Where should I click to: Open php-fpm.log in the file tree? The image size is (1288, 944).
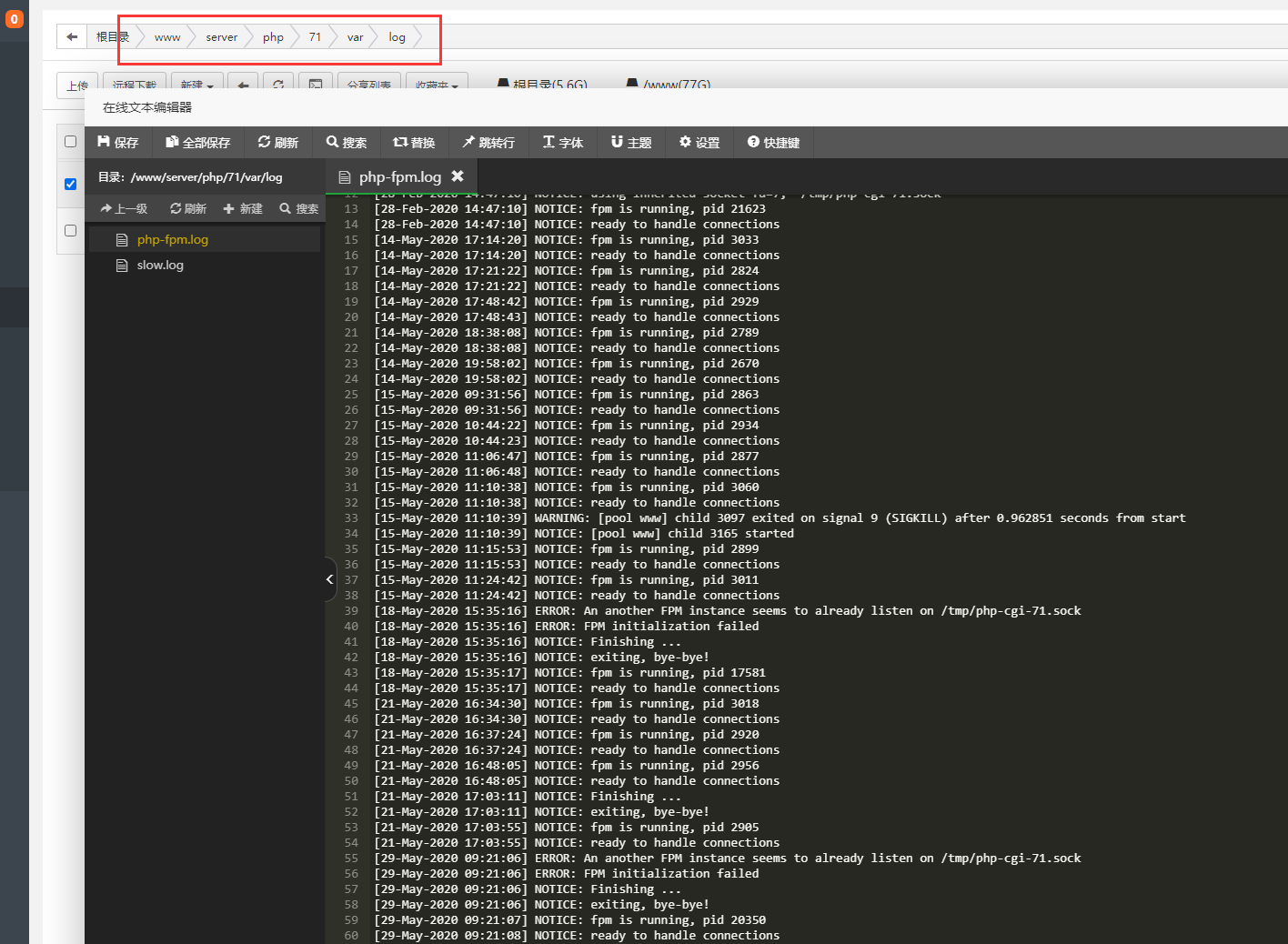(x=173, y=239)
